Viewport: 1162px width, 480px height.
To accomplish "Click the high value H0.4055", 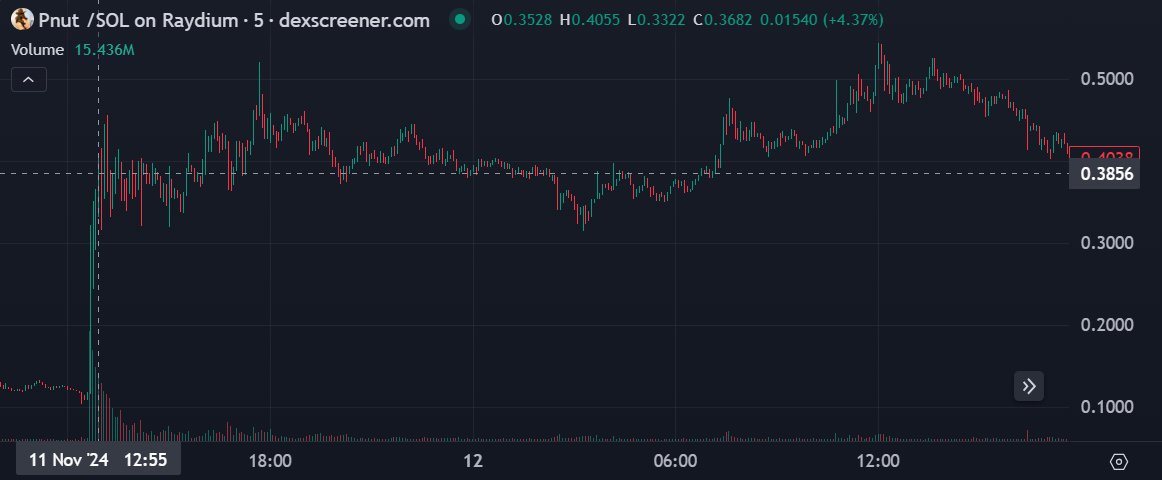I will pyautogui.click(x=590, y=20).
